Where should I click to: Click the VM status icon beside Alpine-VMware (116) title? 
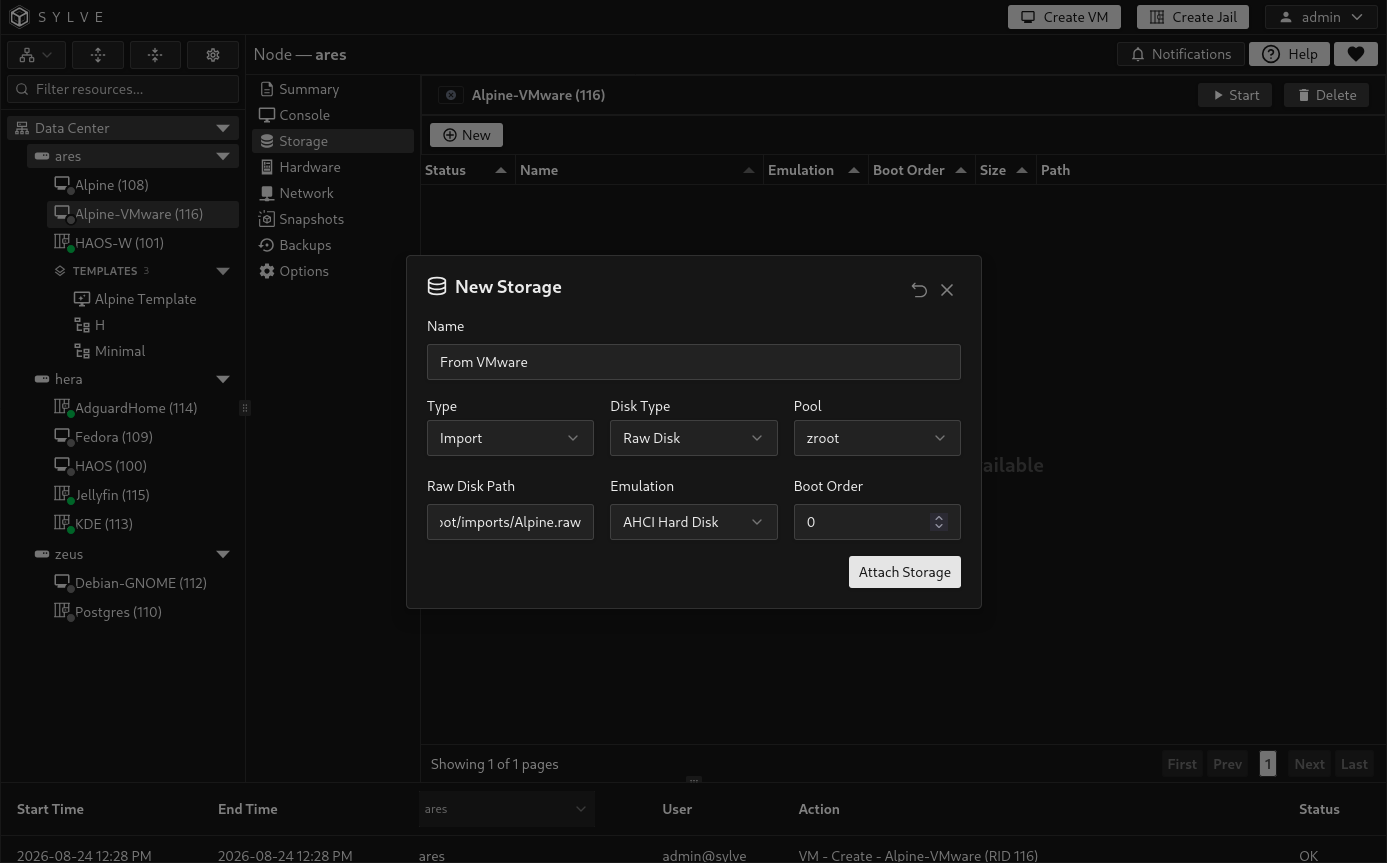click(x=451, y=95)
